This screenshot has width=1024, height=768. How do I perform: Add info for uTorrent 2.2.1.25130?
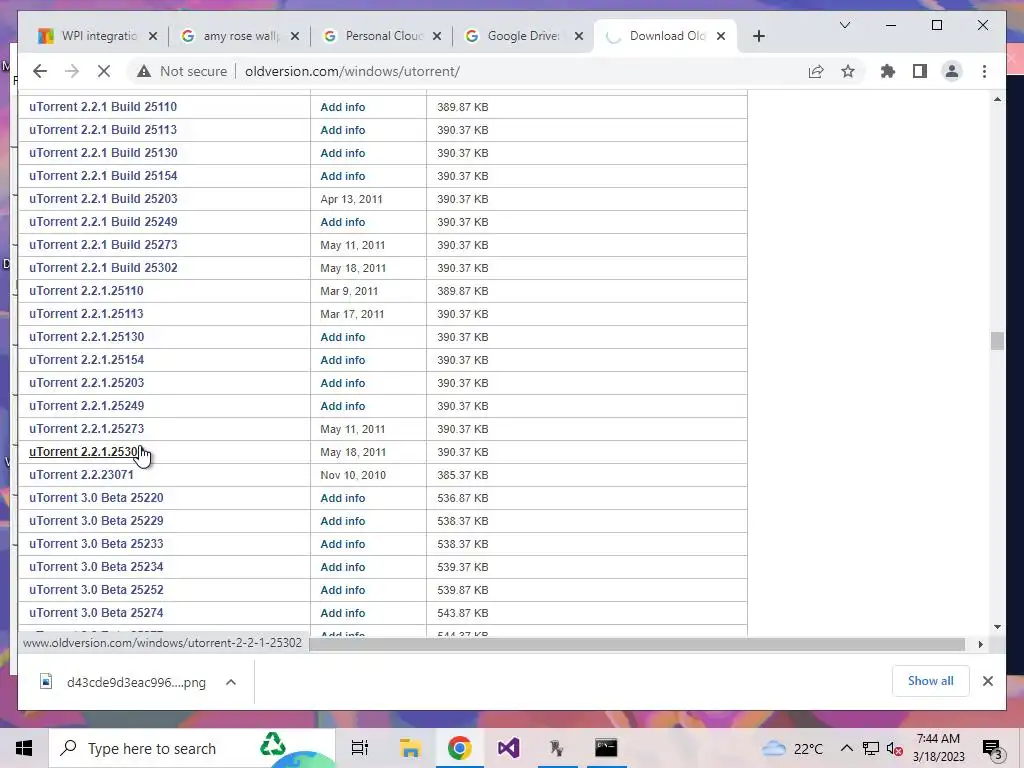(343, 337)
